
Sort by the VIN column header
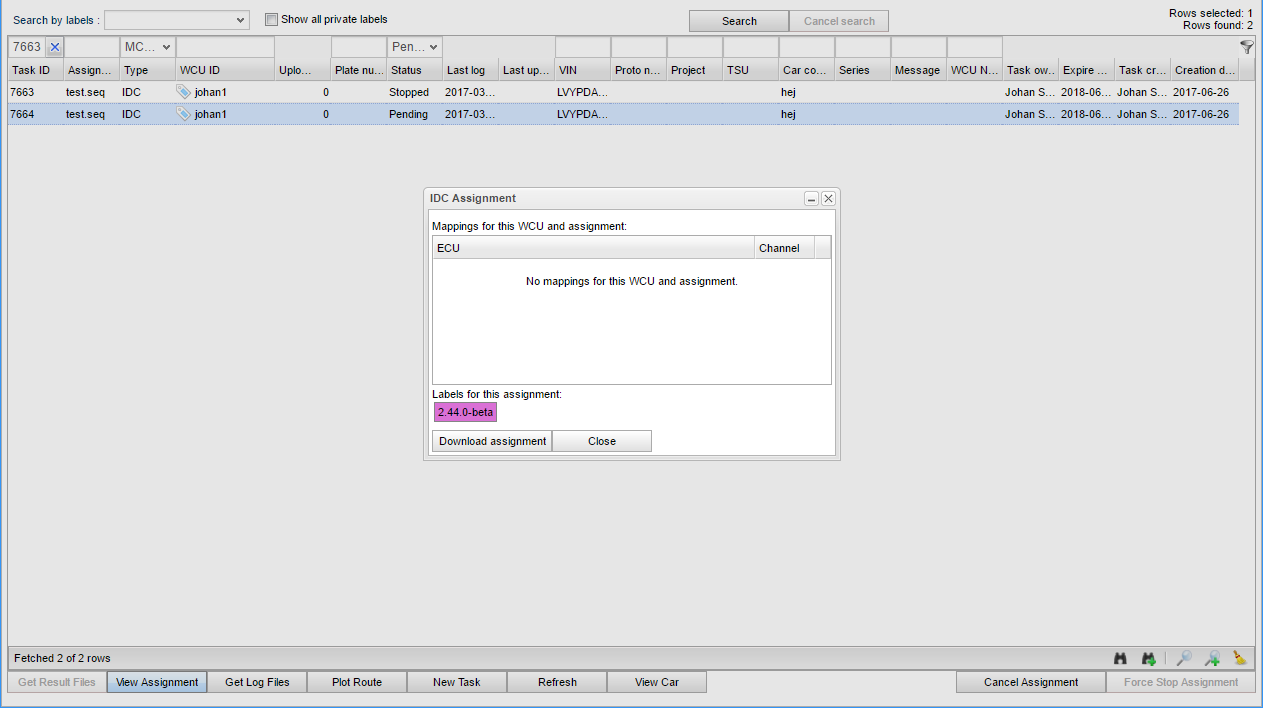click(x=581, y=70)
